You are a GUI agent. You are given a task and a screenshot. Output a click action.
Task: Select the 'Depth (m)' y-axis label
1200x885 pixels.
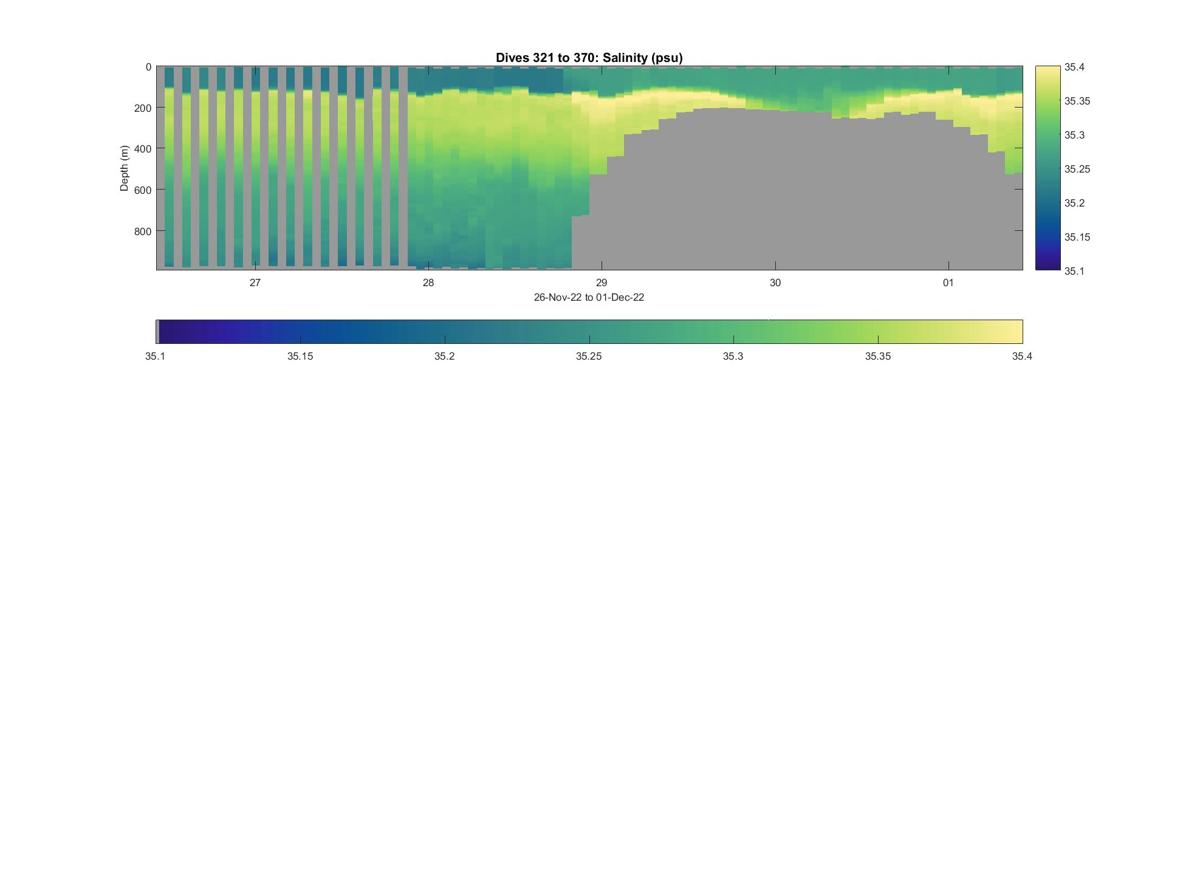tap(125, 168)
